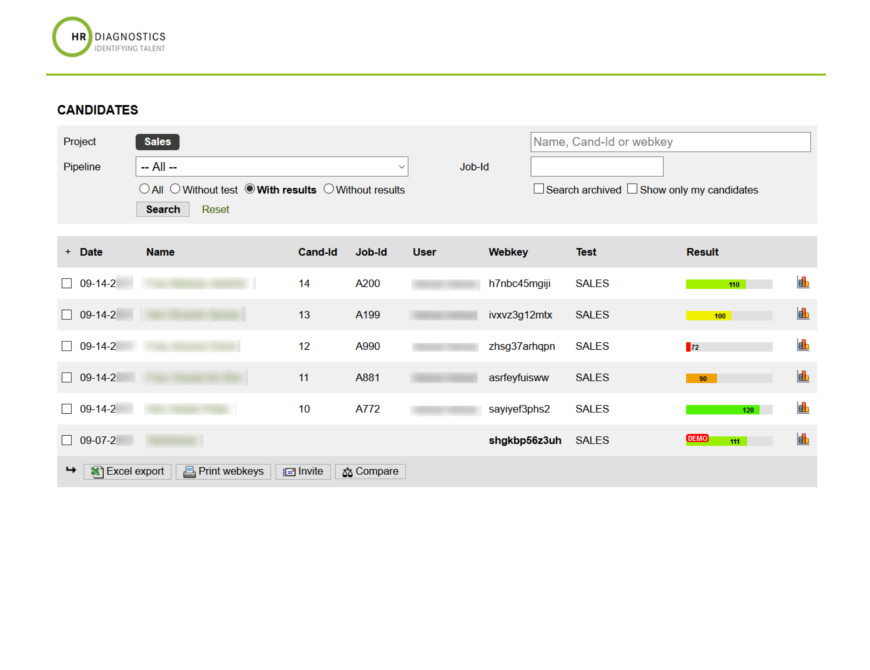Open result chart icon for webkey h7nbc45mgiji

click(803, 282)
